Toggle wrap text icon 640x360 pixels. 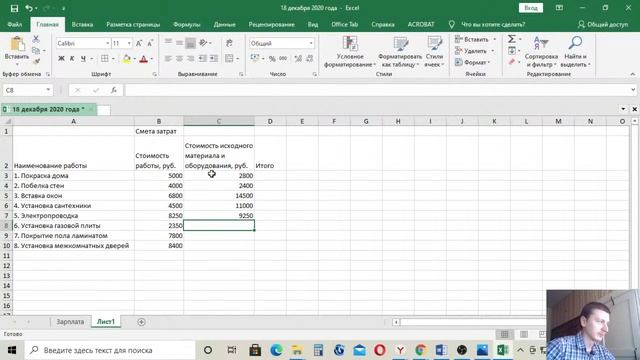229,42
